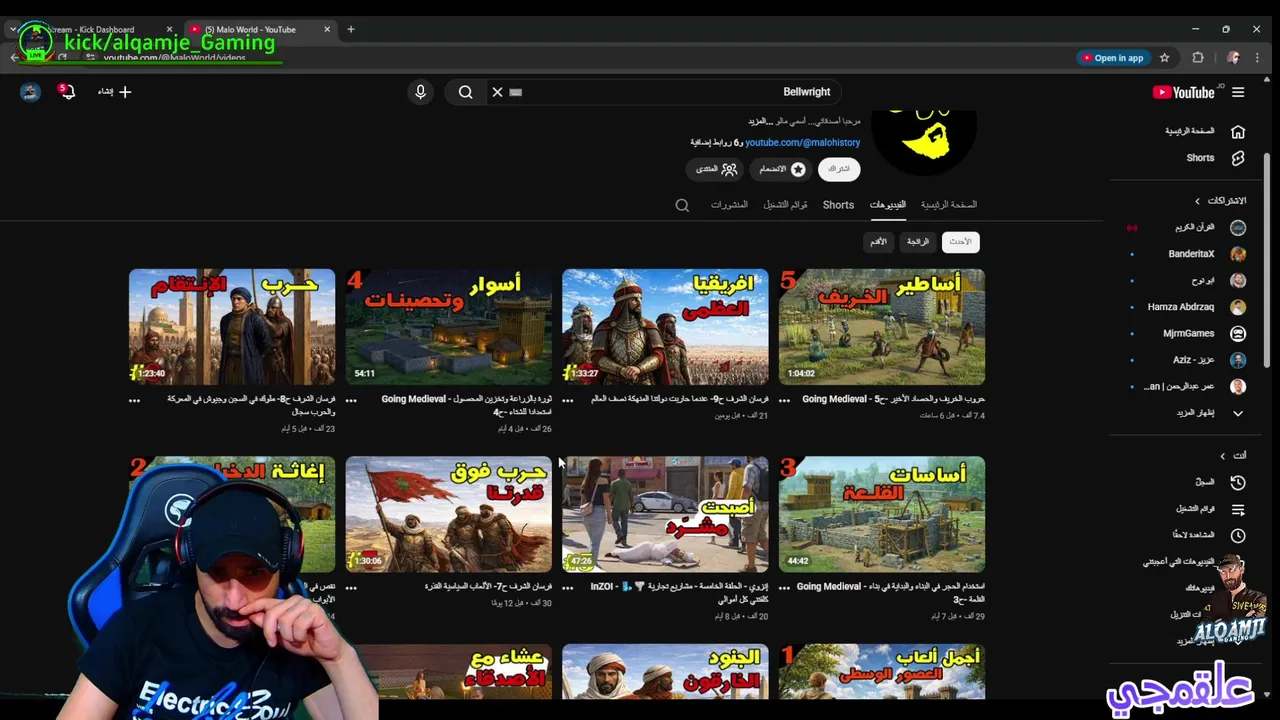Expand Show more under subscriptions
1280x720 pixels.
[1210, 413]
